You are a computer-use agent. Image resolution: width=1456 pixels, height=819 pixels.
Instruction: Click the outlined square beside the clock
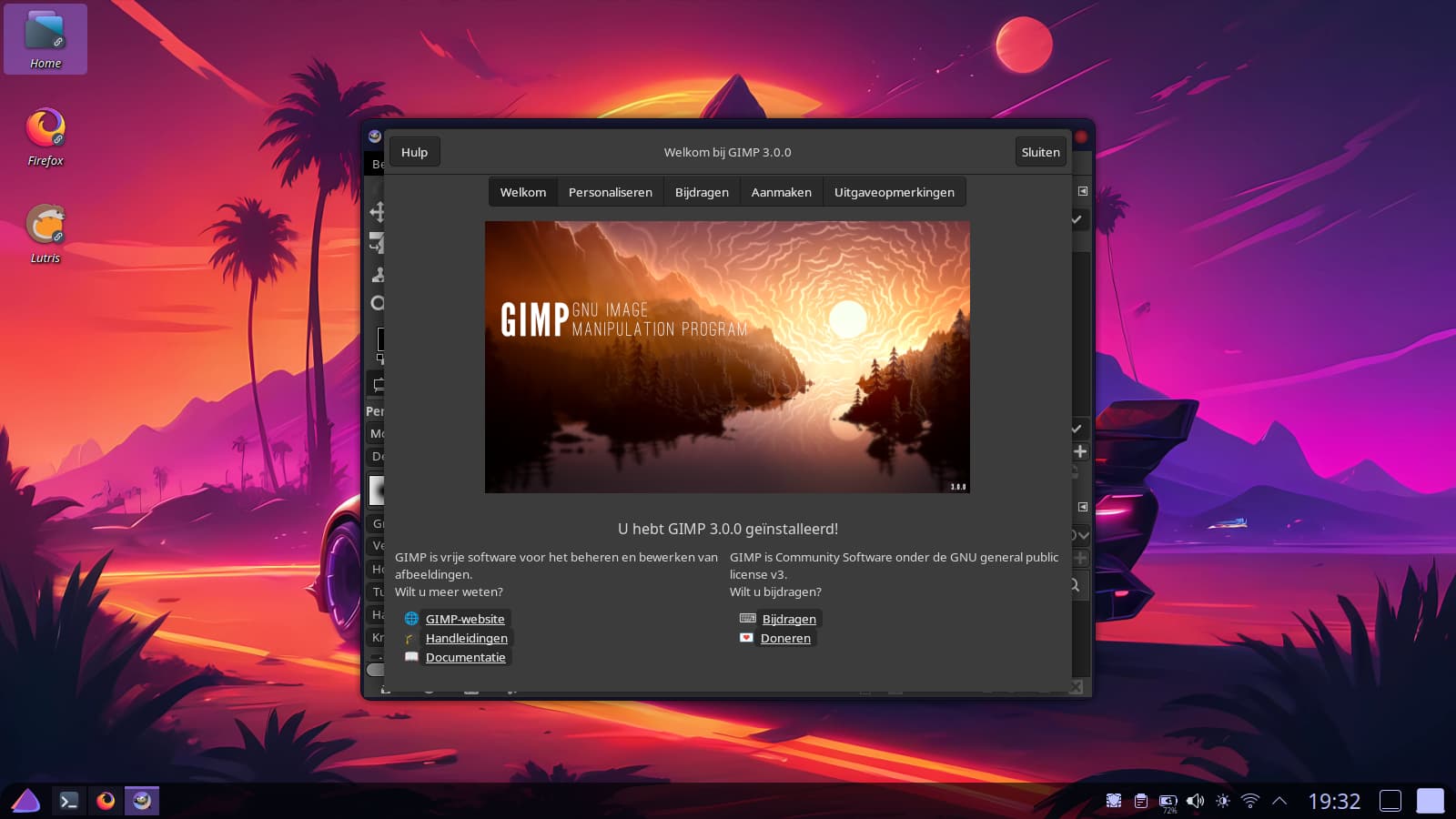click(1390, 801)
